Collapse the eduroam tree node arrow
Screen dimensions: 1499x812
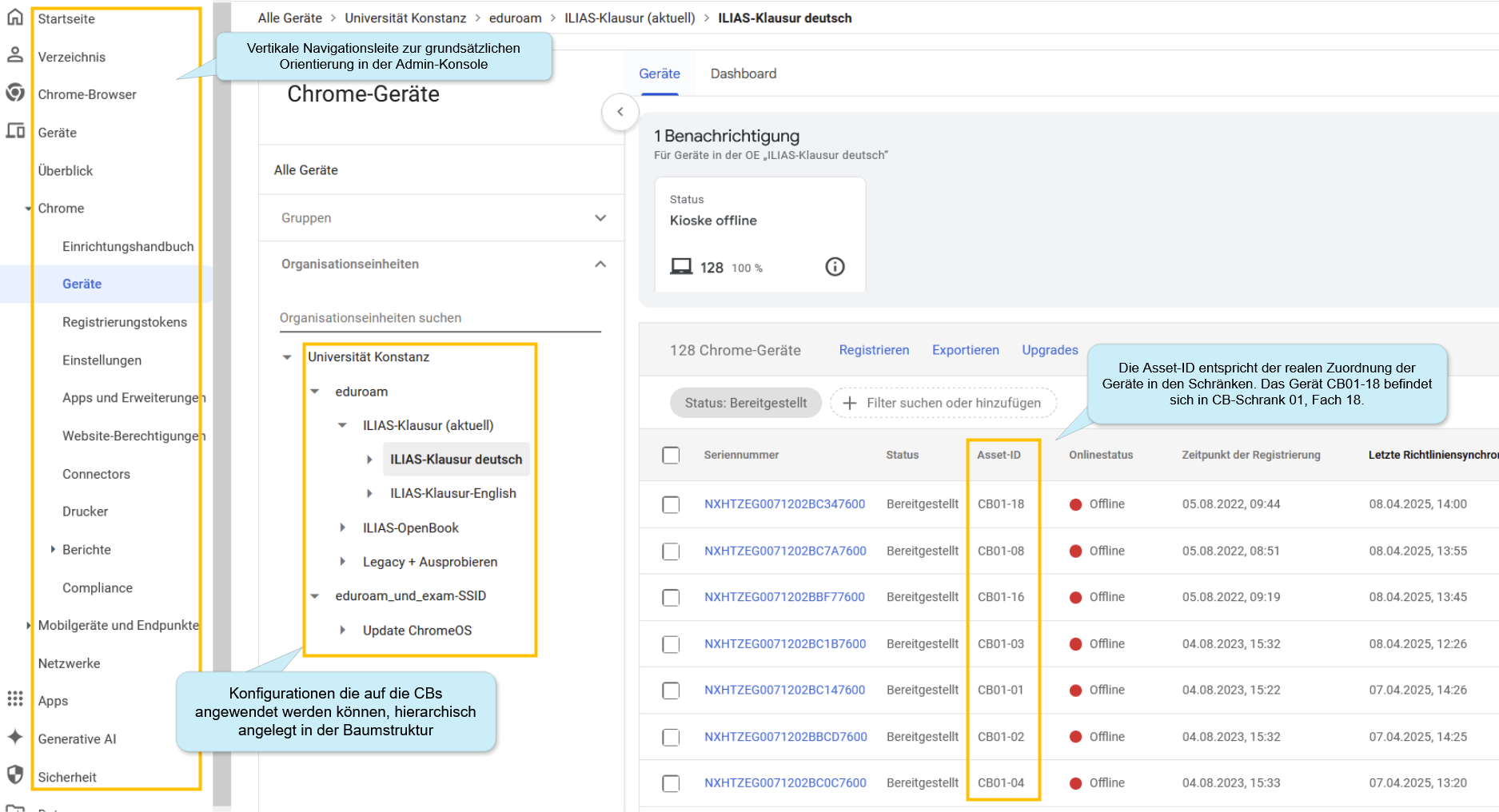click(x=315, y=392)
